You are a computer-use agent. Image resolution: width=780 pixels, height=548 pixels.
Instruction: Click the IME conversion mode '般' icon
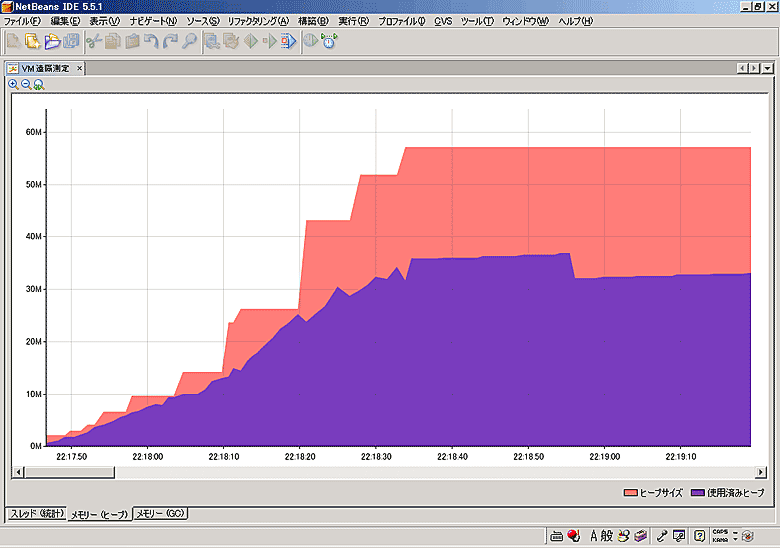tap(606, 536)
